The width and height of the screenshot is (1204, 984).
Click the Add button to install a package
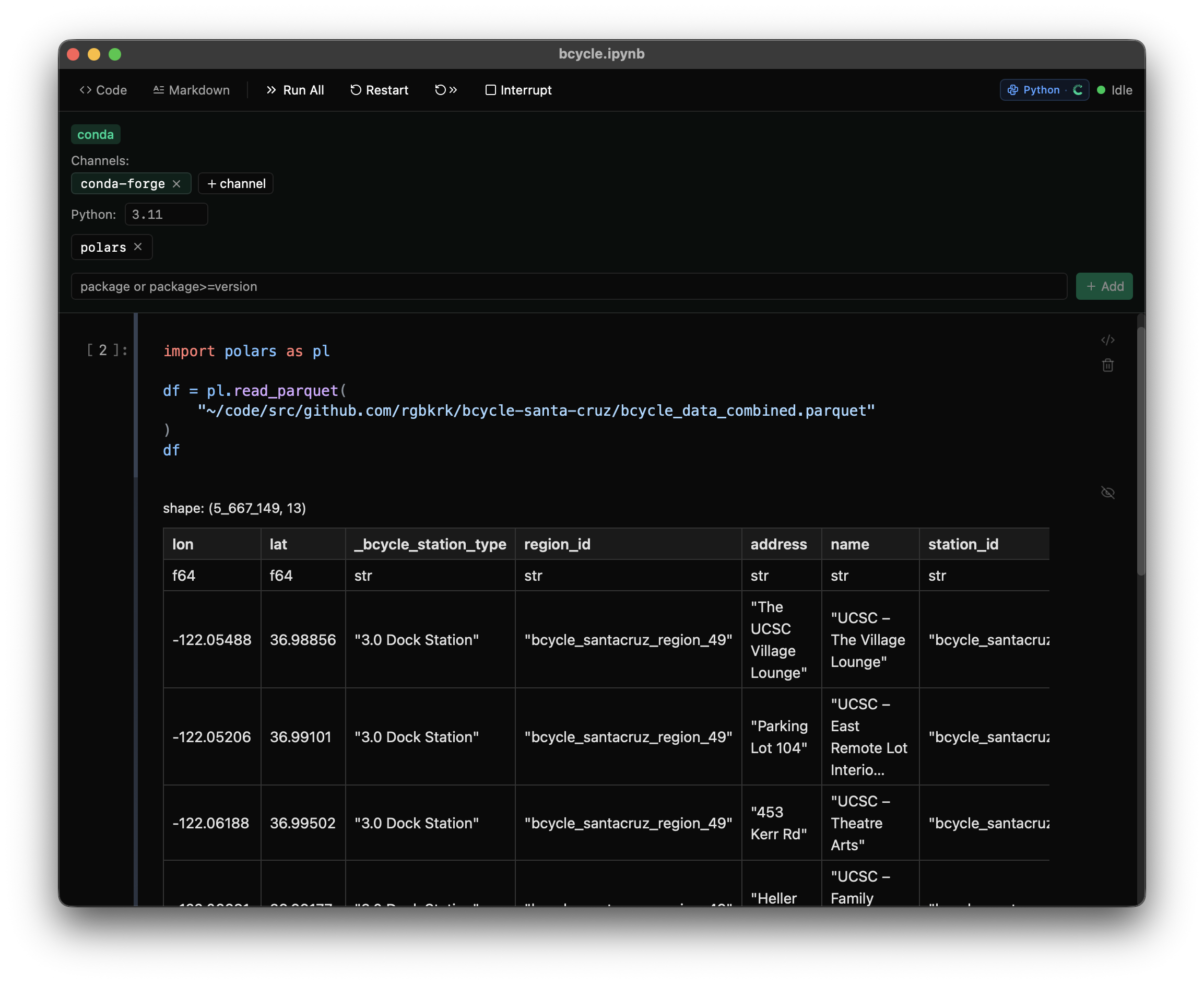coord(1104,286)
